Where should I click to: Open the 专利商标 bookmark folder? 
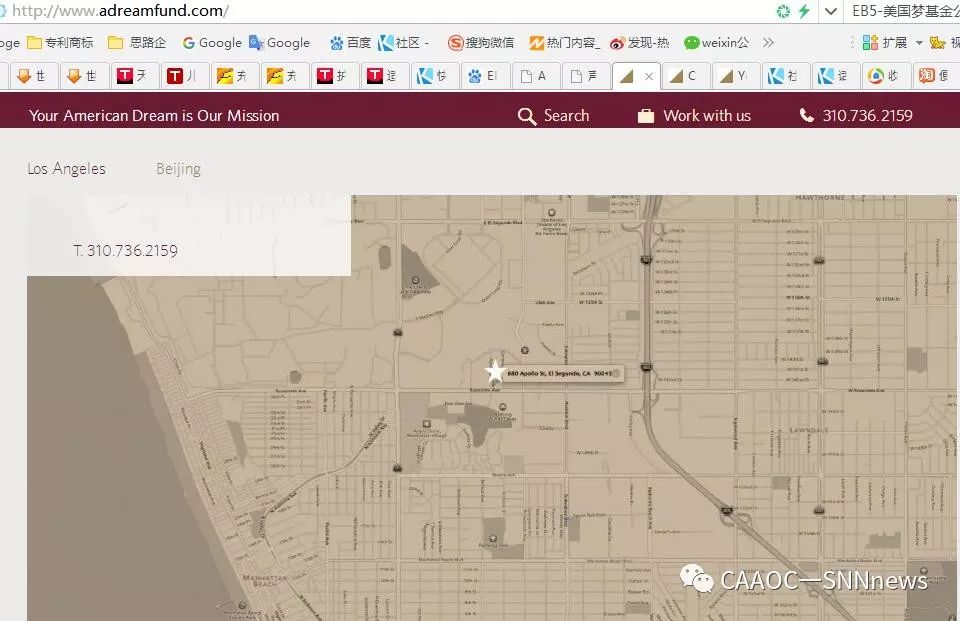pos(60,43)
